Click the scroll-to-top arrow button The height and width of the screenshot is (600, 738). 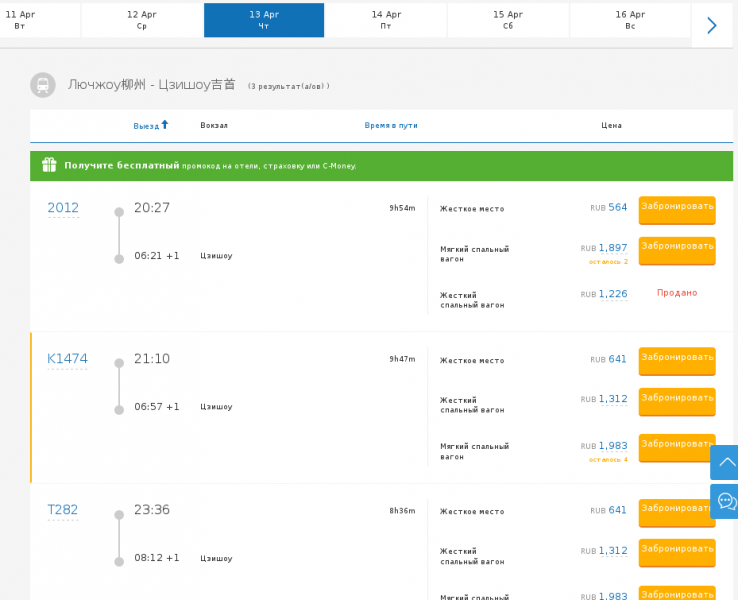[x=725, y=462]
